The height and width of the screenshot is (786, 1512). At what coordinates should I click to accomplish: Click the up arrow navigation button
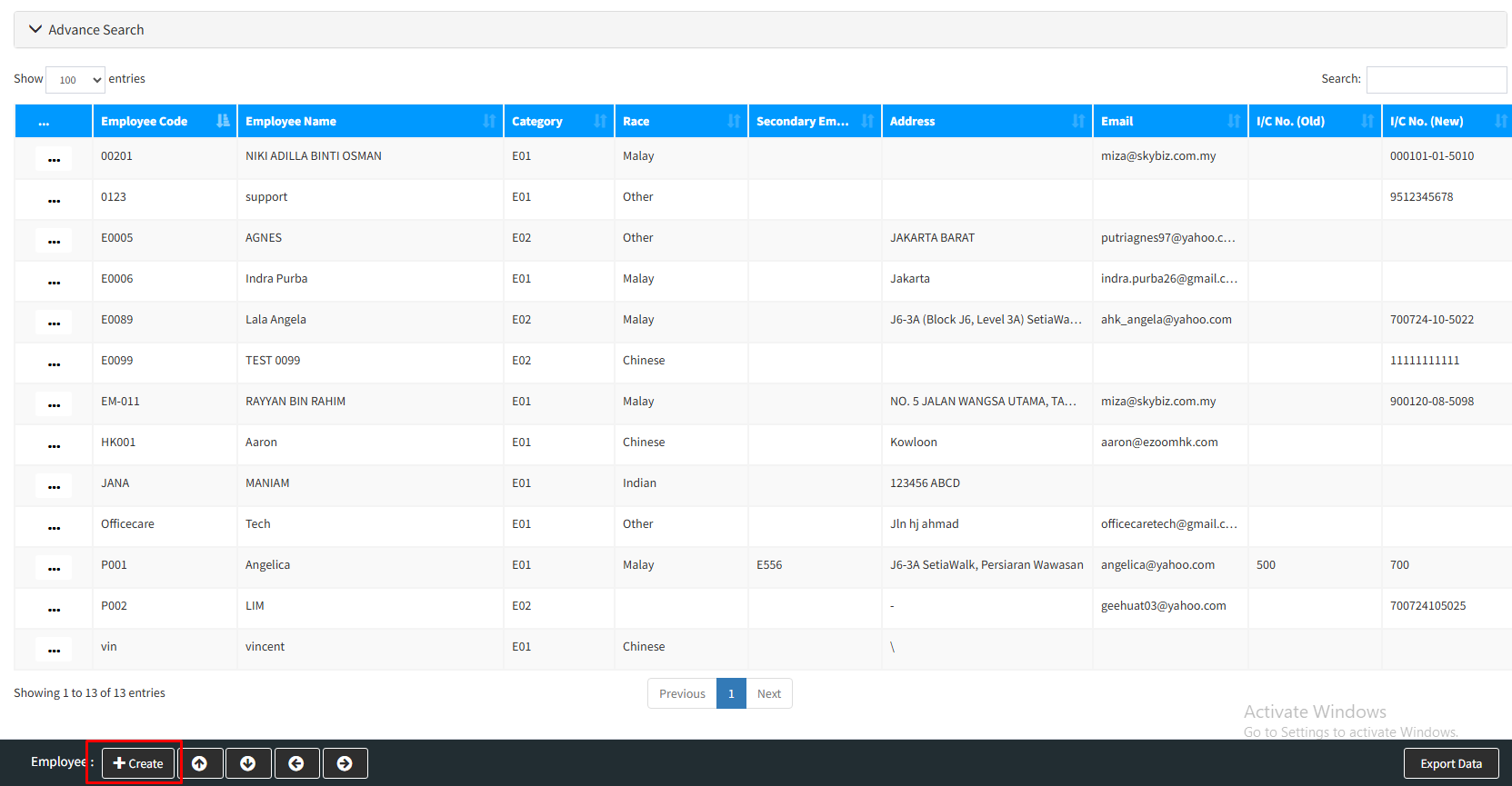pos(200,763)
